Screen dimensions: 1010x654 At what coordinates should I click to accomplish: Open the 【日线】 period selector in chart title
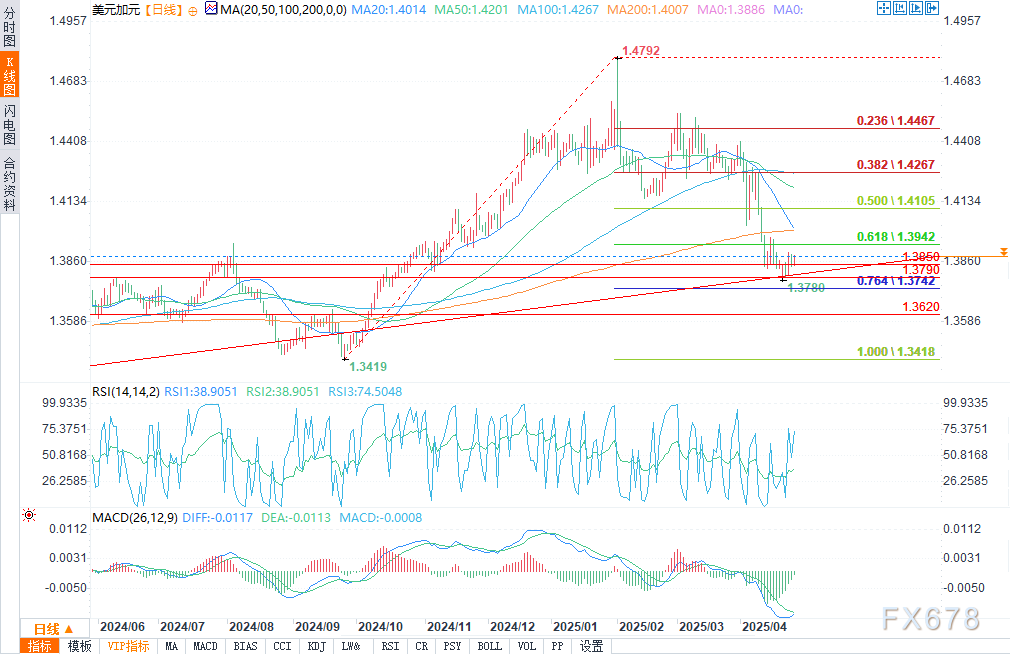162,8
